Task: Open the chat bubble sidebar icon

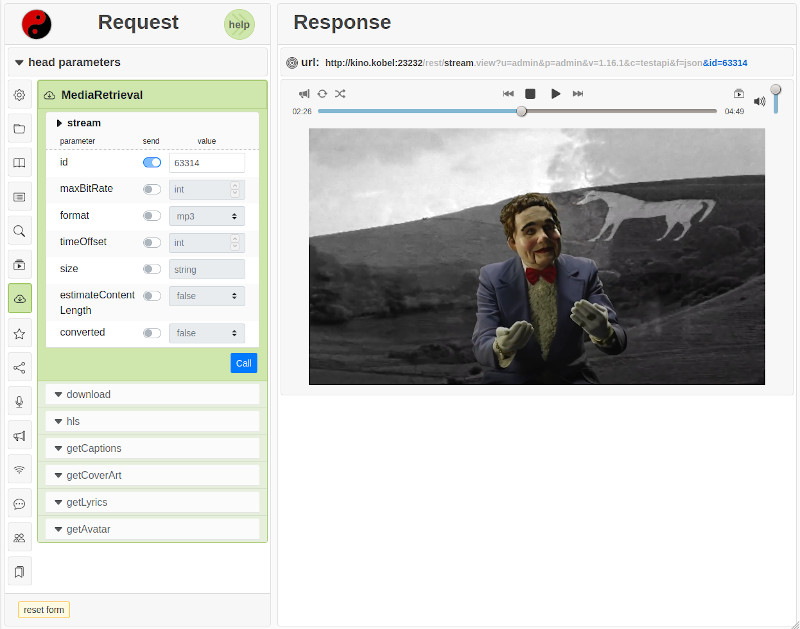Action: 19,504
